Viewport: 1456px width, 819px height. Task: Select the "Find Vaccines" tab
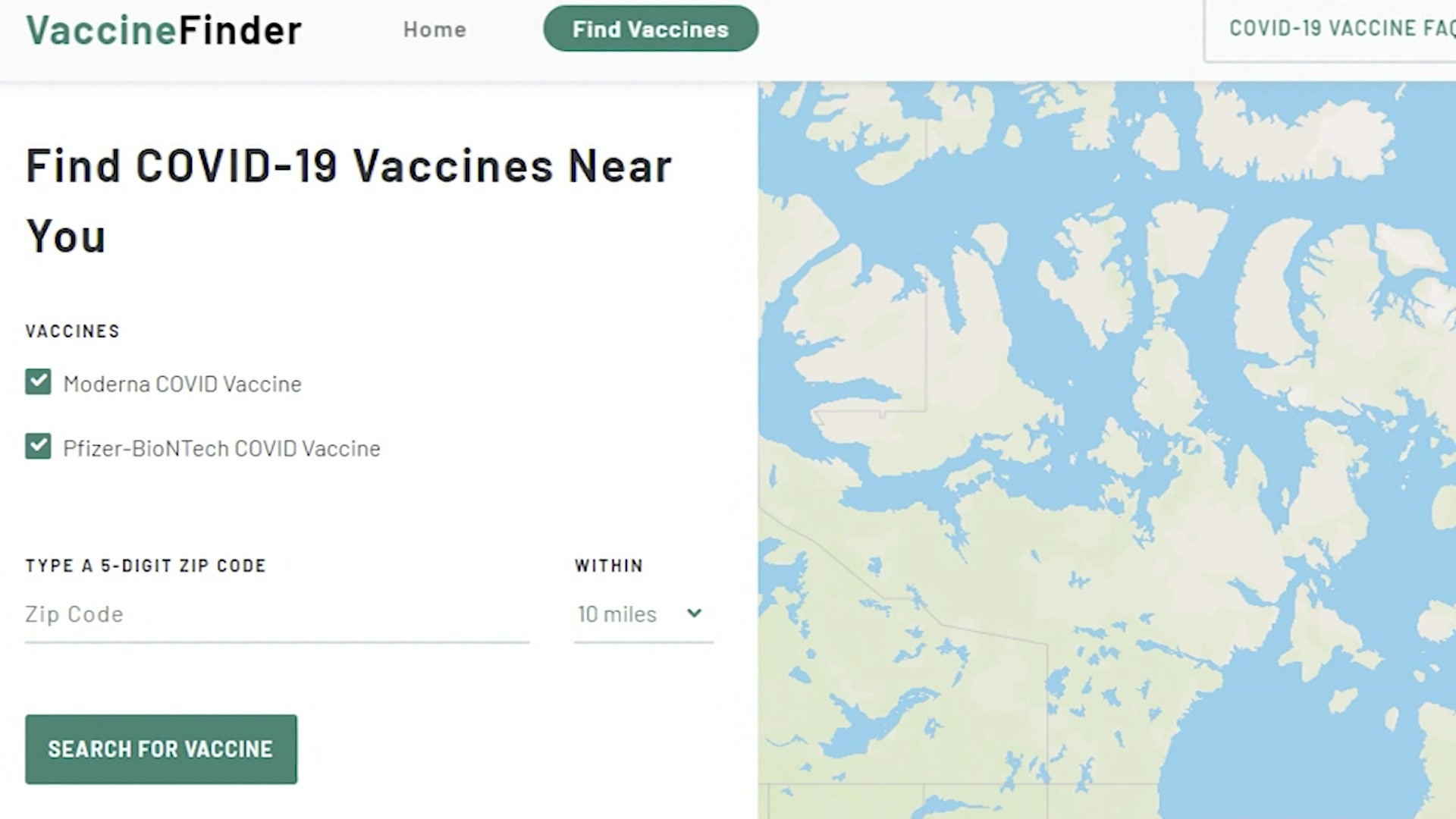tap(650, 29)
